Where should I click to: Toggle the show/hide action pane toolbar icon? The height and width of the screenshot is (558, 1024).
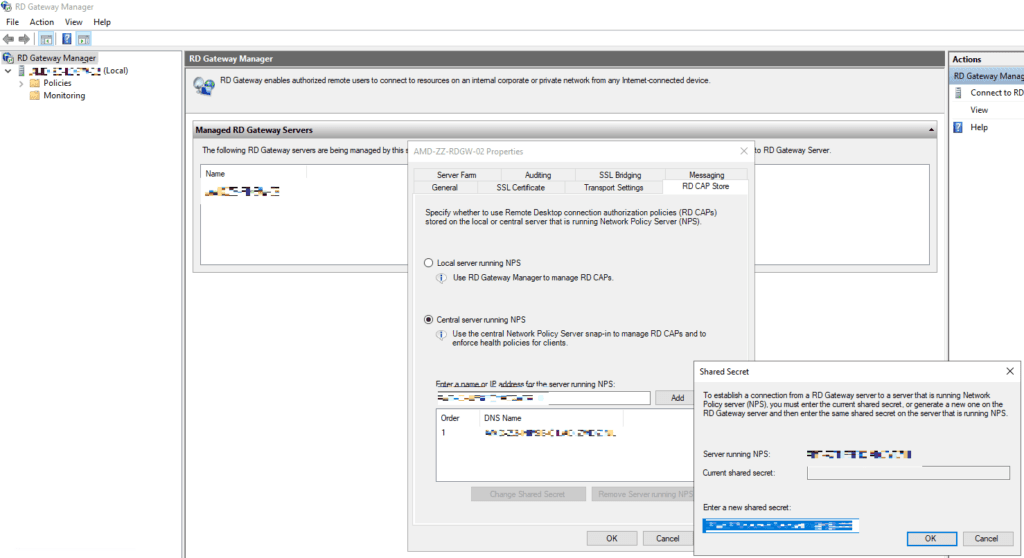(83, 39)
